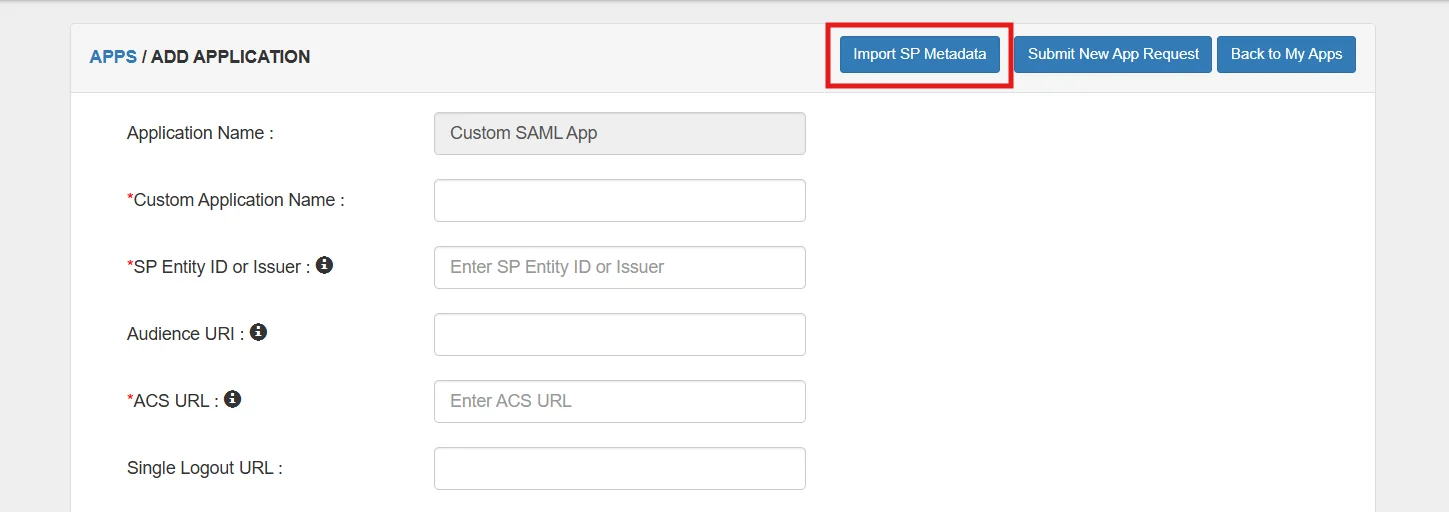Select the 'SP Entity ID or Issuer :' label
The height and width of the screenshot is (512, 1449).
(219, 267)
